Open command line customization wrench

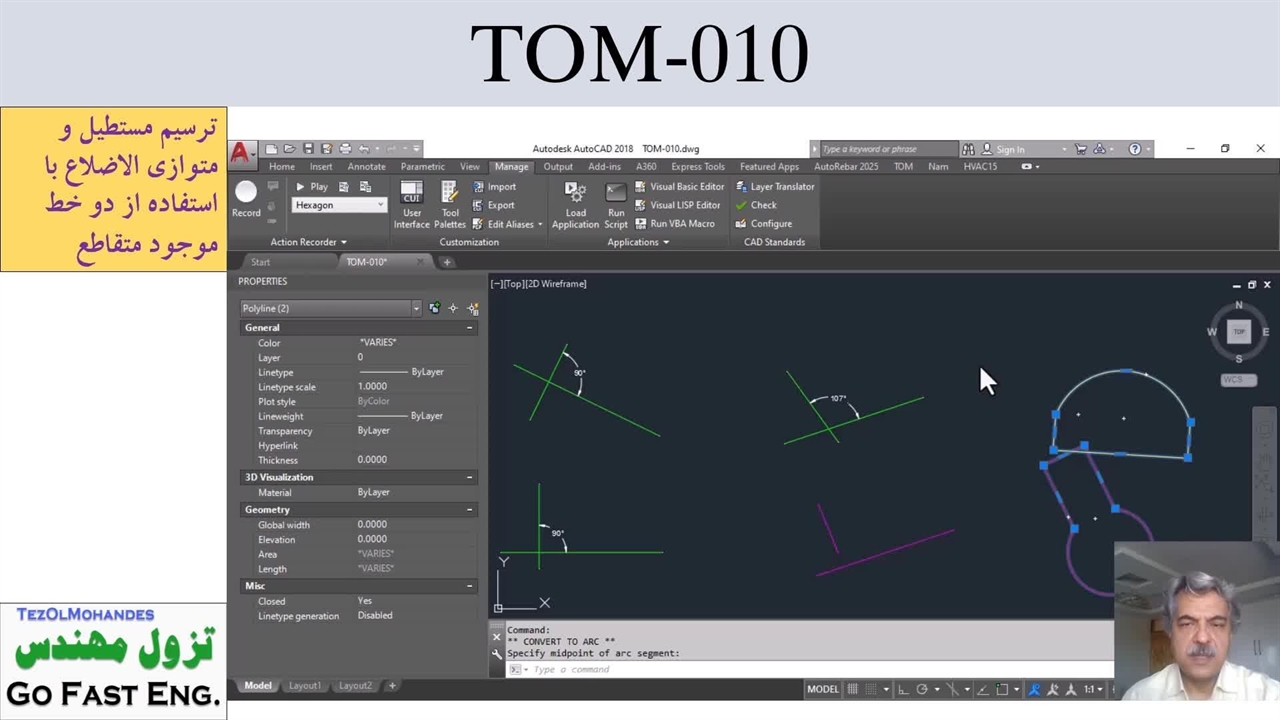[x=497, y=654]
